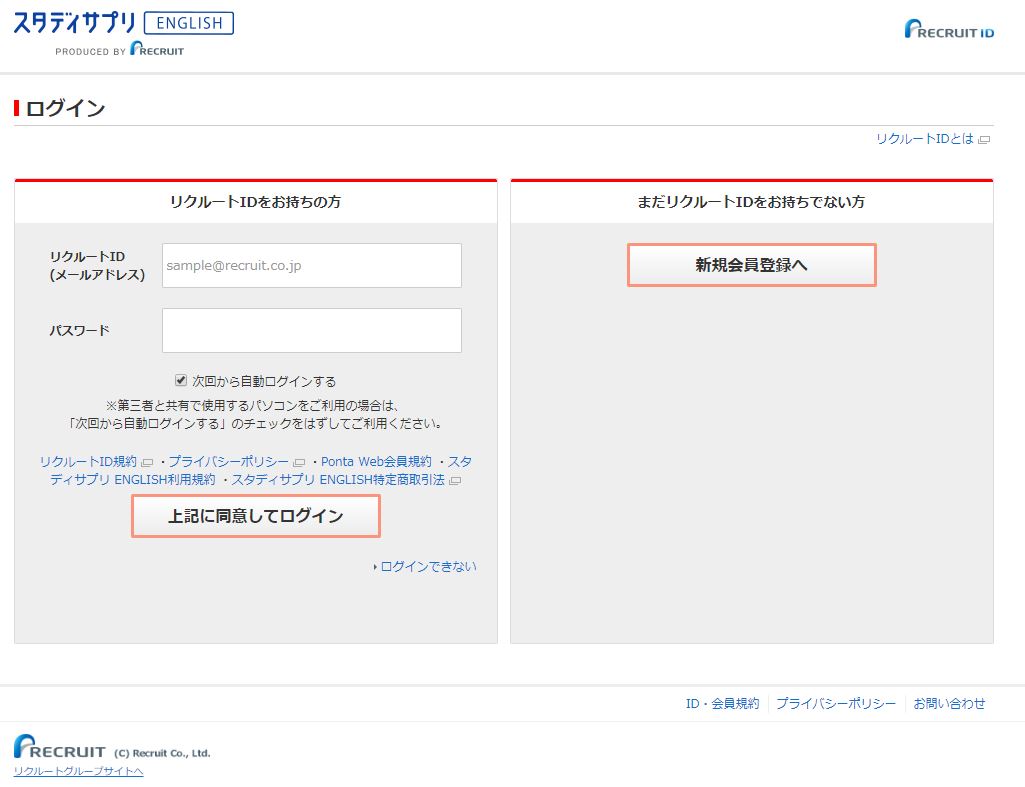Viewport: 1025px width, 787px height.
Task: Click お問い合わせ in the footer
Action: [949, 704]
